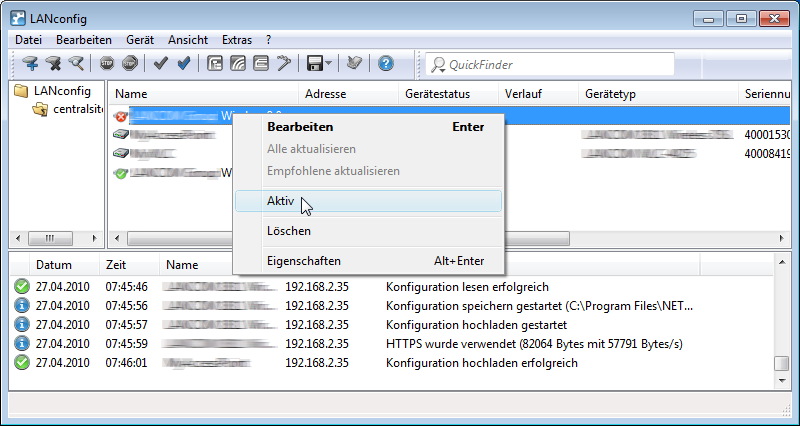Click the first stop sign toolbar icon
Viewport: 800px width, 426px height.
click(x=107, y=64)
